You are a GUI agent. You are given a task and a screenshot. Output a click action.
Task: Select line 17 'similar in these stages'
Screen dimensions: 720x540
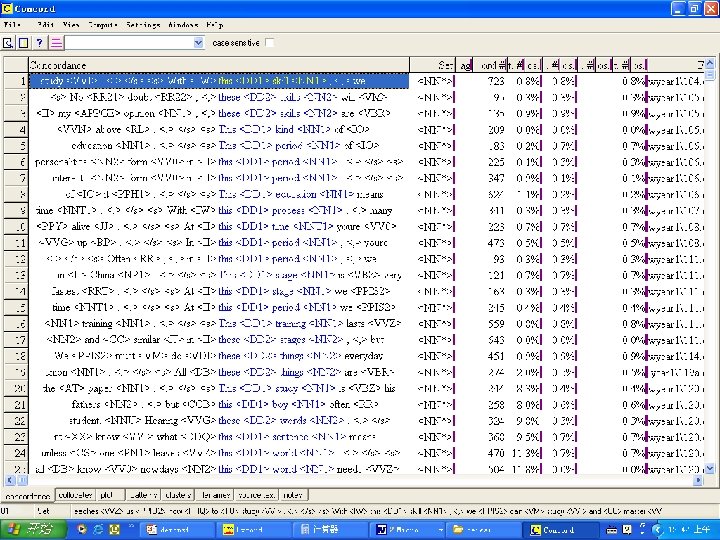[x=219, y=339]
